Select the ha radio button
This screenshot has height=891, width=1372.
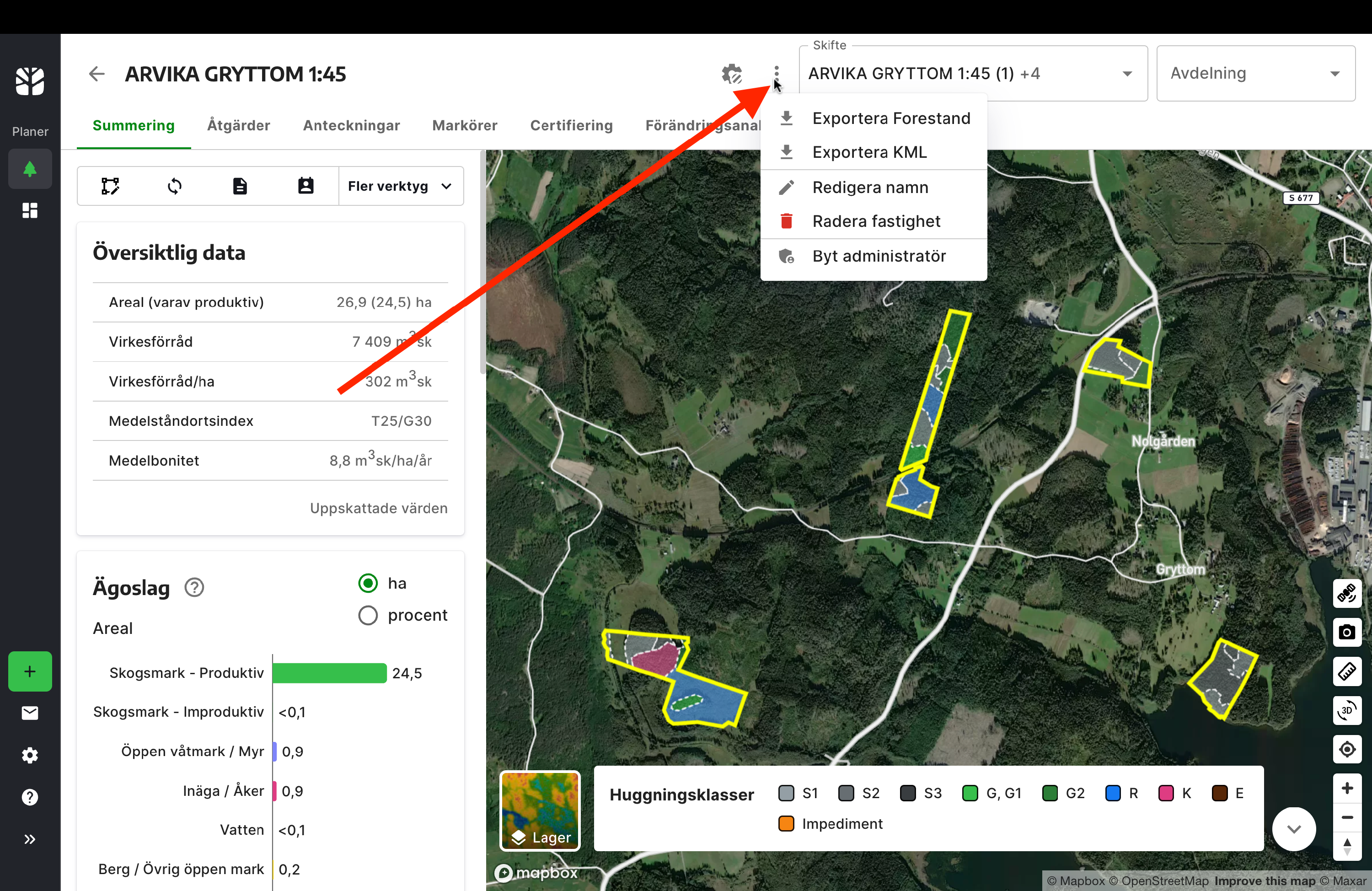coord(368,583)
